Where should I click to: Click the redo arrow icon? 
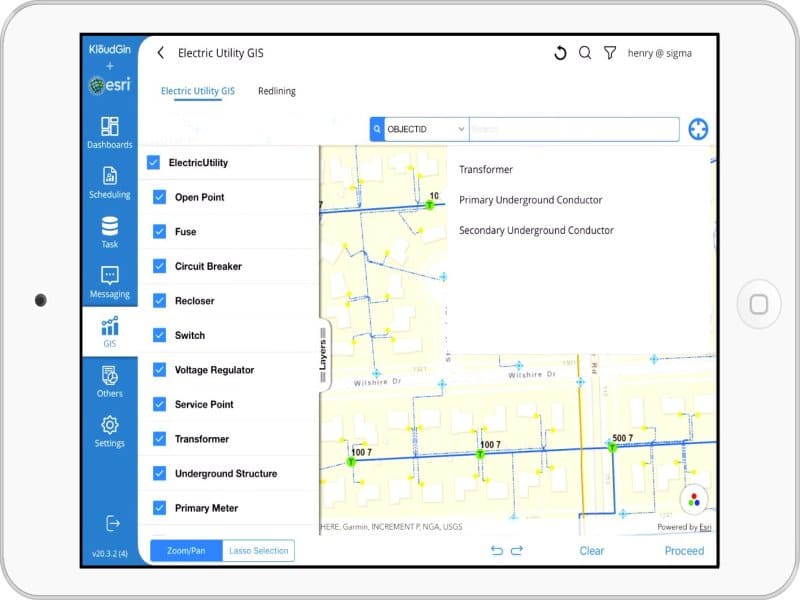pyautogui.click(x=517, y=551)
